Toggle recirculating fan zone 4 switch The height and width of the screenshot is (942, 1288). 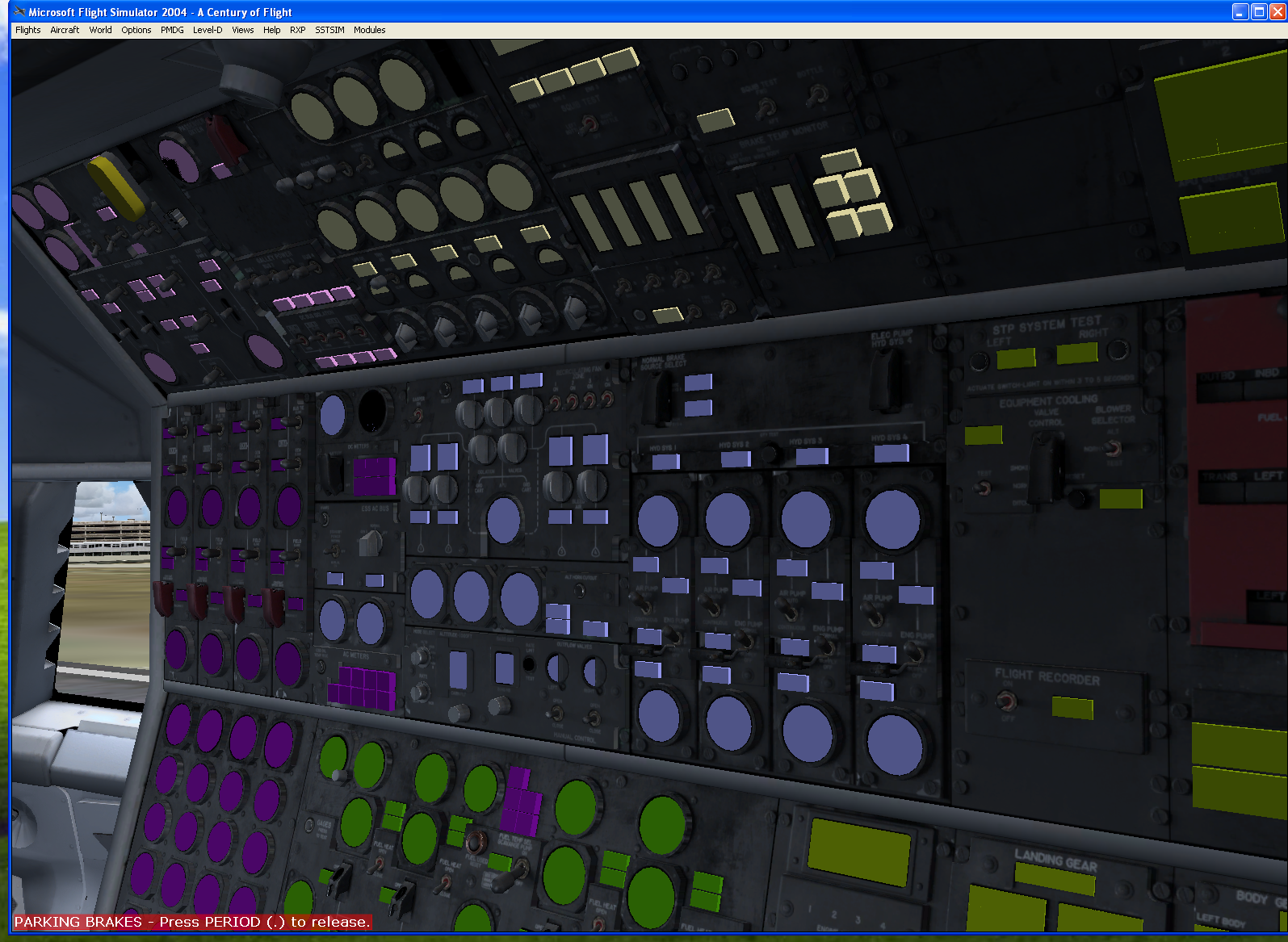coord(607,398)
